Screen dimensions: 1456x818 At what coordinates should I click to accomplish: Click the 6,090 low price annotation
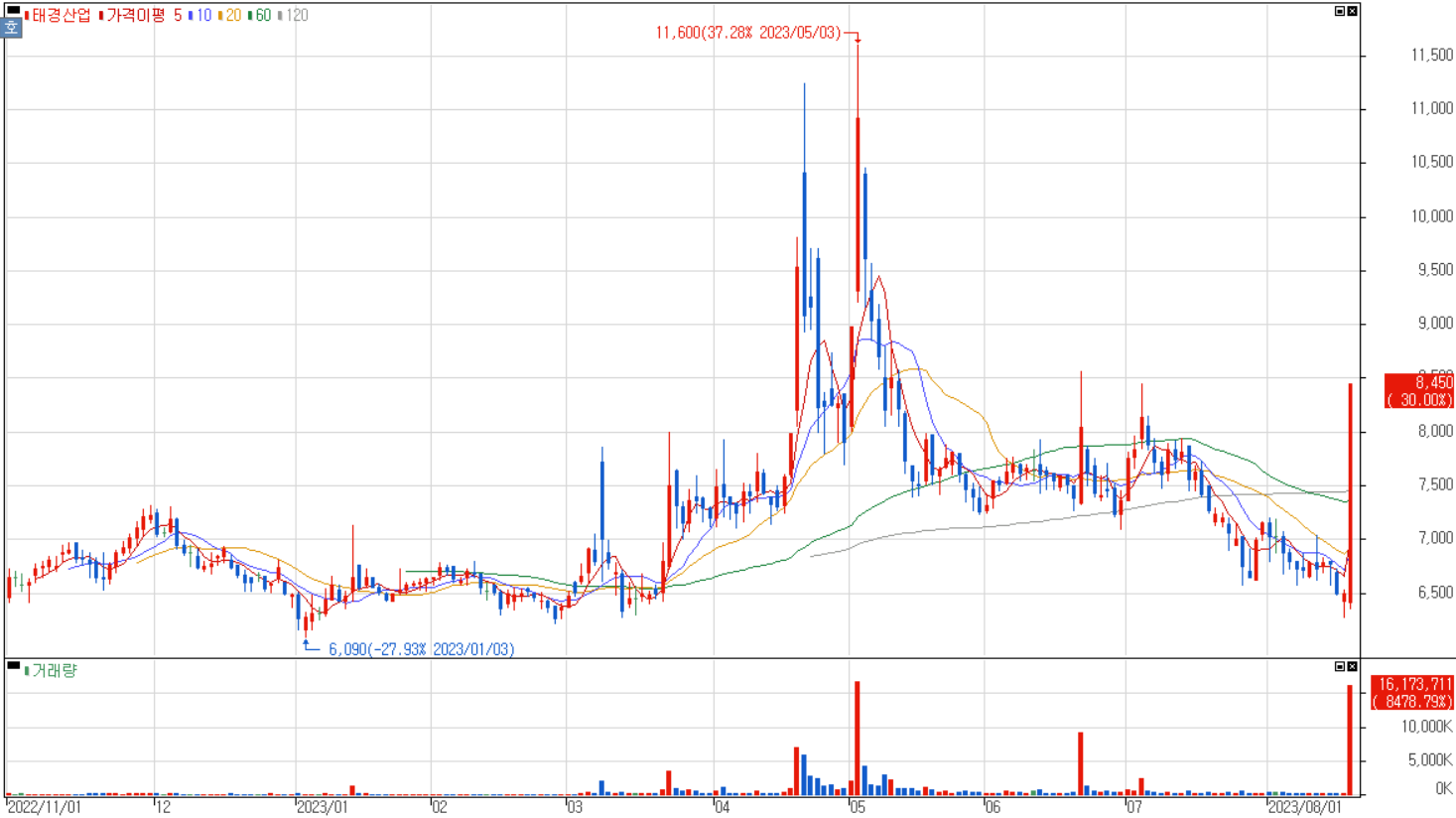click(421, 649)
